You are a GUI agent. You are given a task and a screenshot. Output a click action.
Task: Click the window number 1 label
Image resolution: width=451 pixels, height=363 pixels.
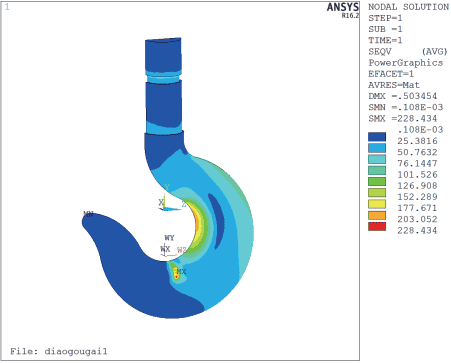coord(7,7)
